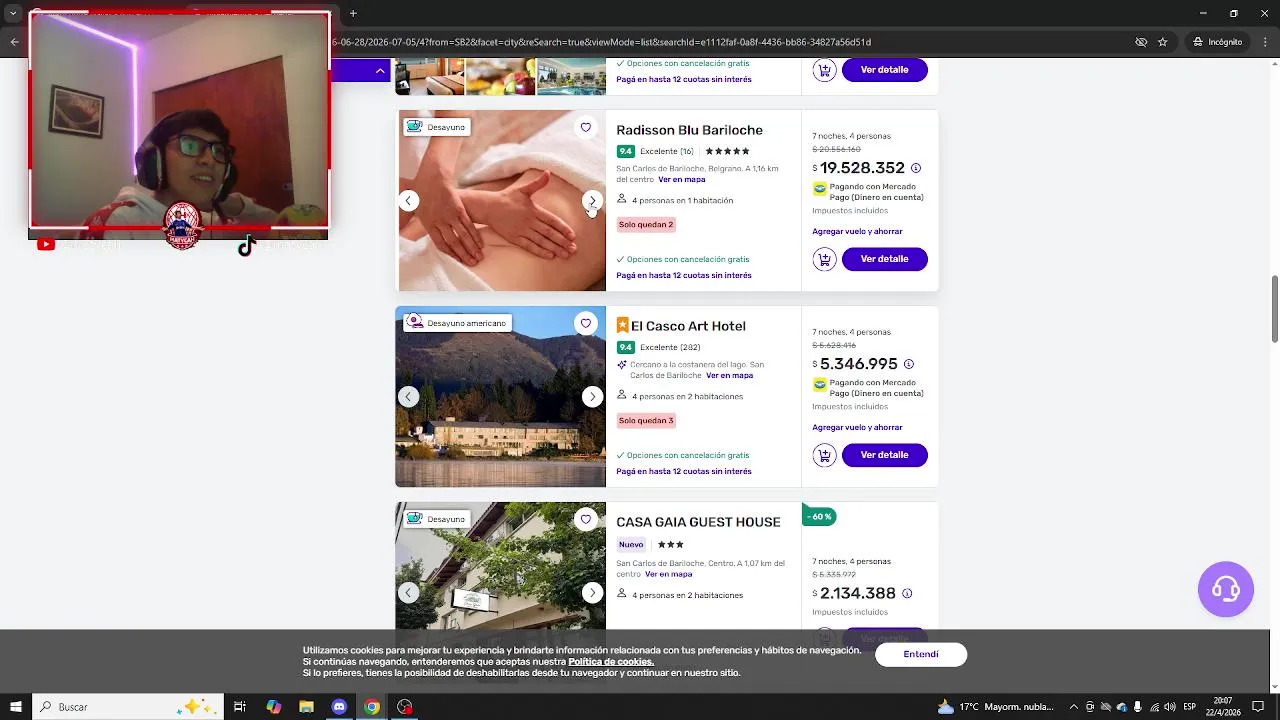Click 'Excelente (16)' rating text

667,152
